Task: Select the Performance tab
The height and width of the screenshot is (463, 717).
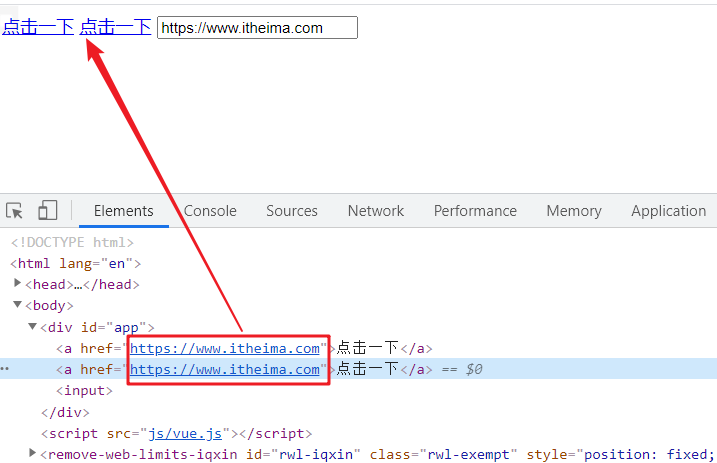Action: coord(475,211)
